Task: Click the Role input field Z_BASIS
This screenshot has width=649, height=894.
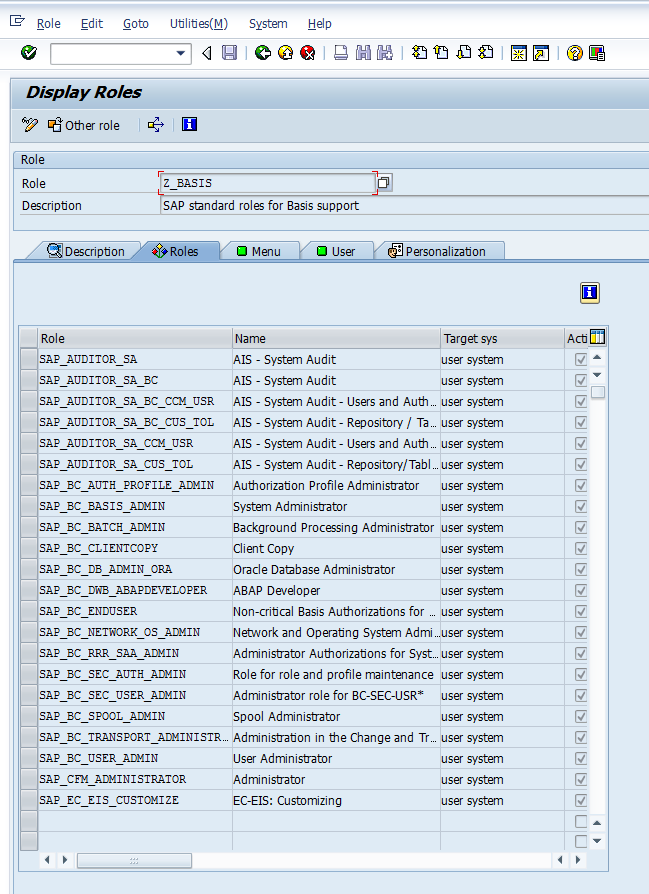Action: (x=267, y=183)
